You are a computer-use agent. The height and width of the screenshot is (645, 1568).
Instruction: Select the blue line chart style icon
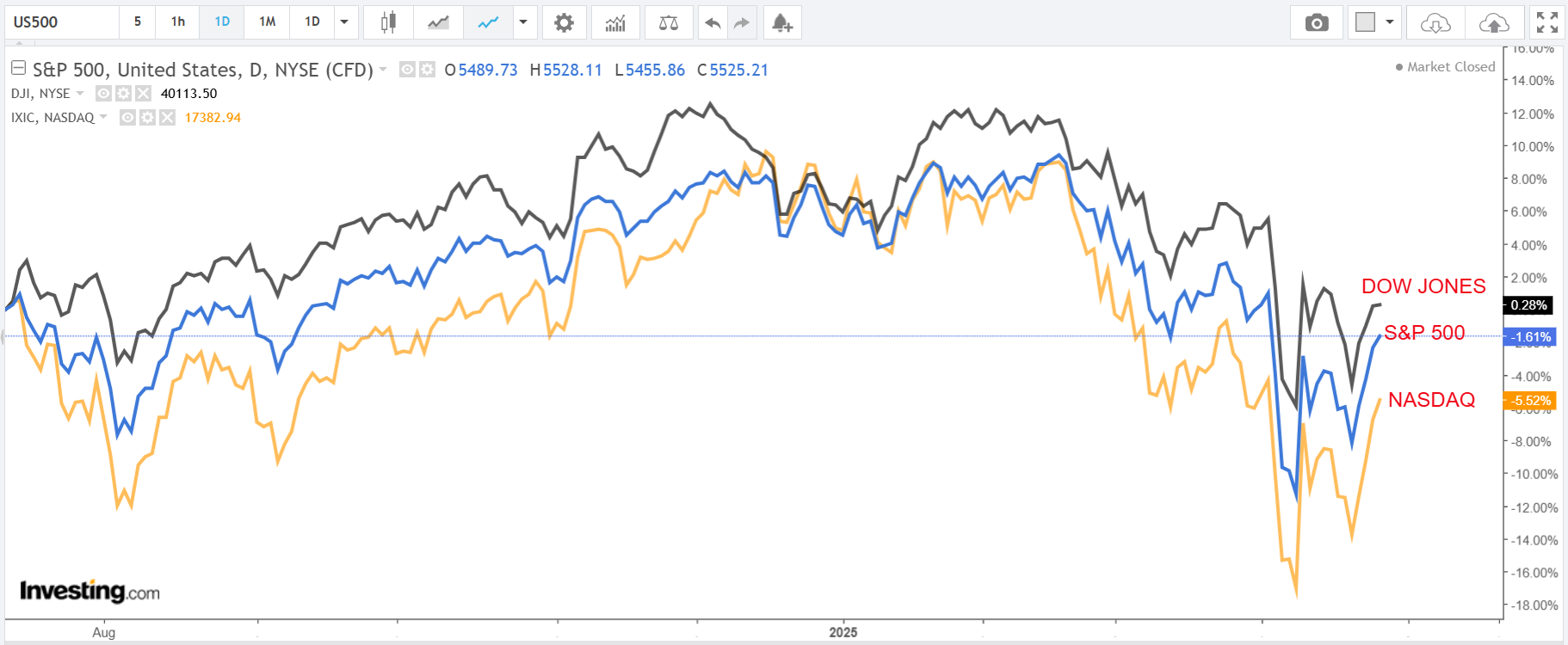pos(488,22)
